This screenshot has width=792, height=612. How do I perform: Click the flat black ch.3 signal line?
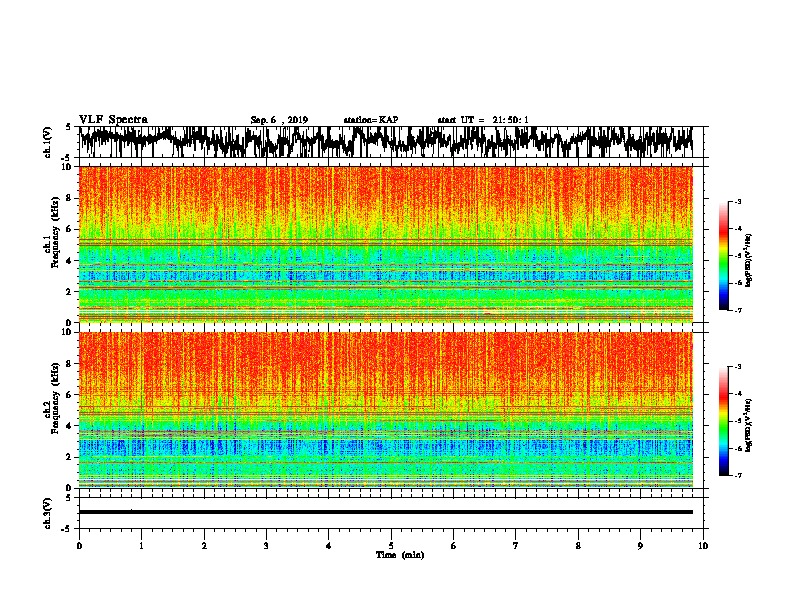(x=386, y=512)
